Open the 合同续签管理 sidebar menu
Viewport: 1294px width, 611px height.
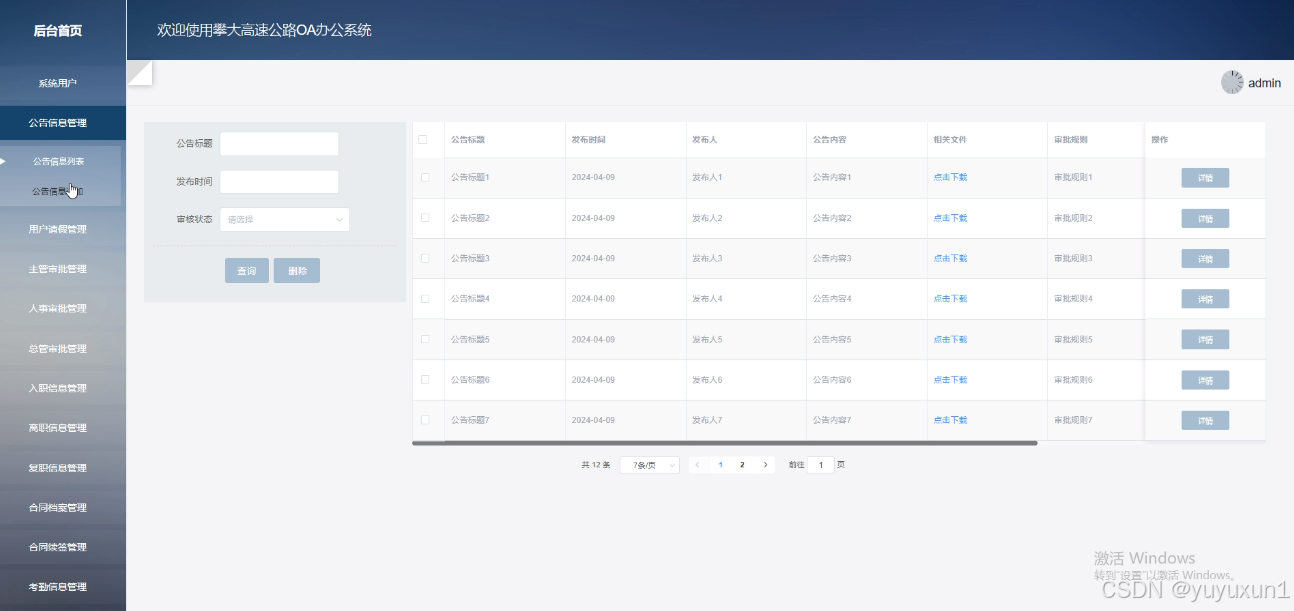58,547
